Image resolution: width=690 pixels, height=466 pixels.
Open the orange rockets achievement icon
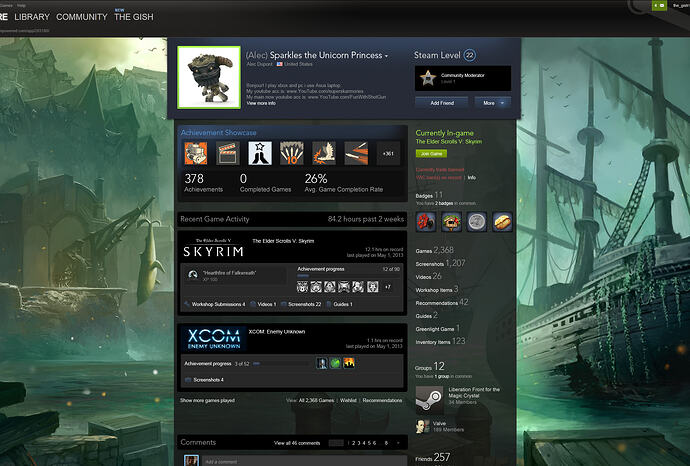pos(356,153)
